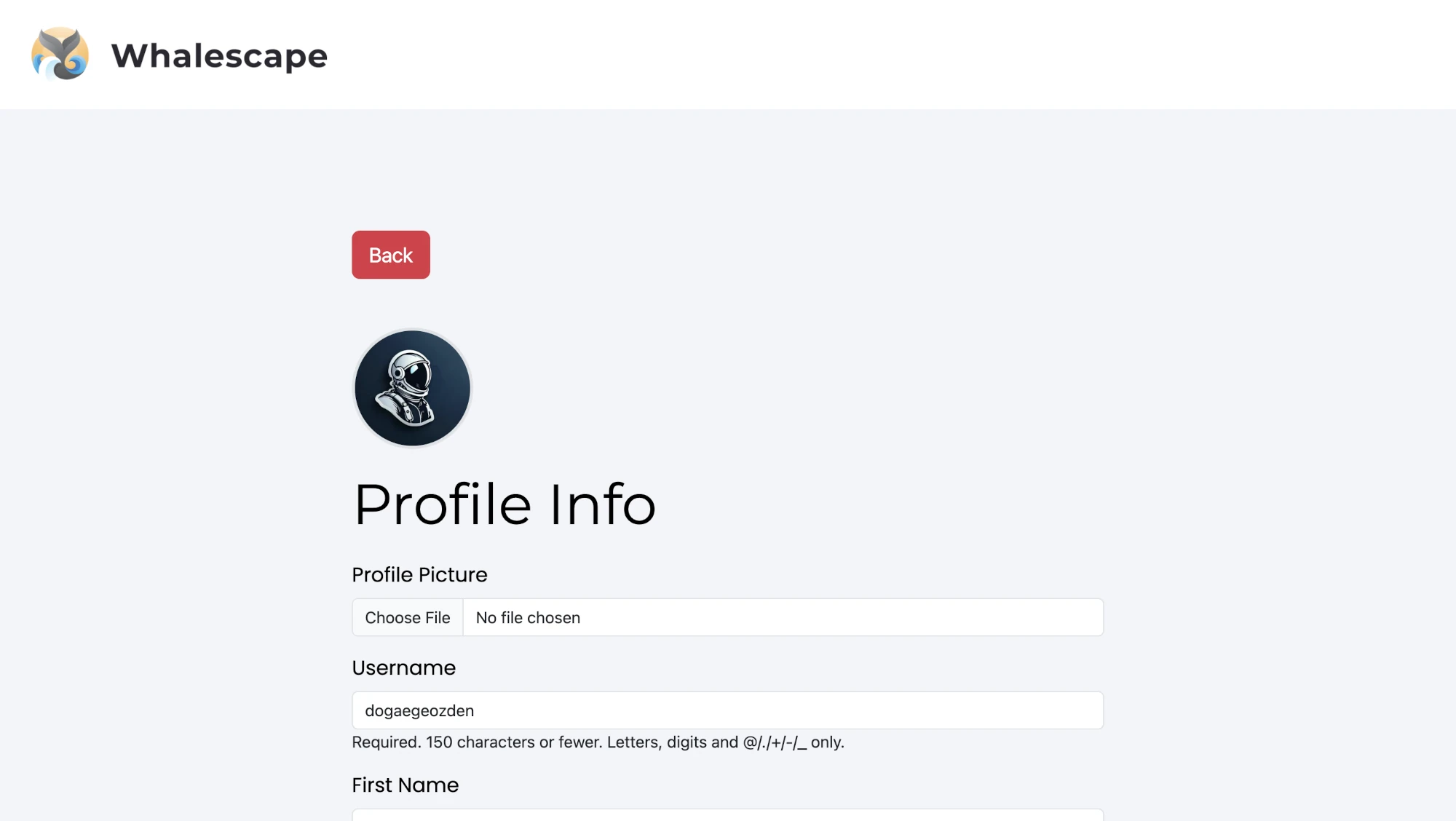Focus the Username field containing dogaegeozden
The height and width of the screenshot is (821, 1456).
[728, 710]
